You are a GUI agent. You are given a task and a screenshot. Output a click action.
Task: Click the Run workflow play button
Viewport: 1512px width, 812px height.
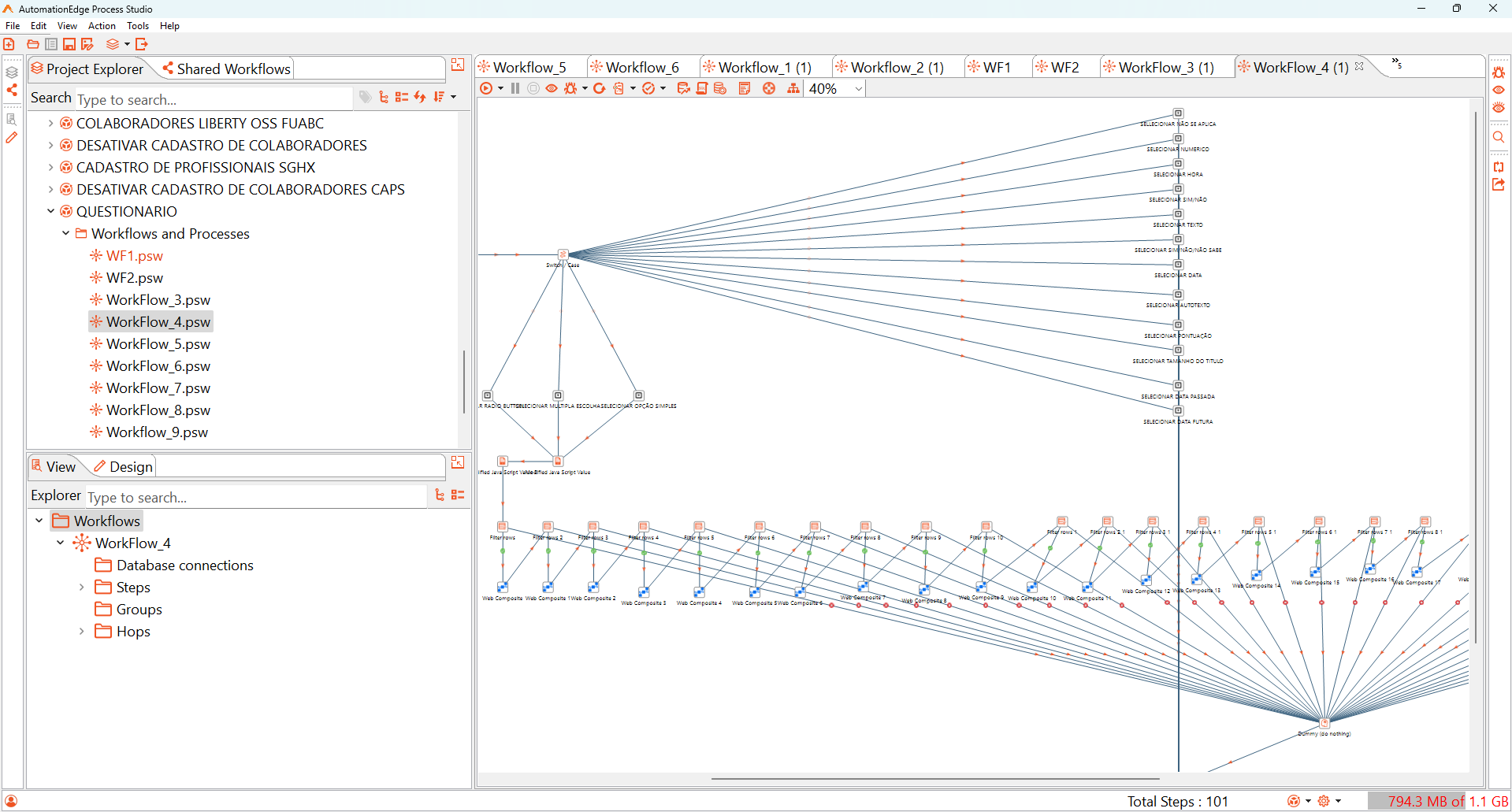tap(486, 88)
